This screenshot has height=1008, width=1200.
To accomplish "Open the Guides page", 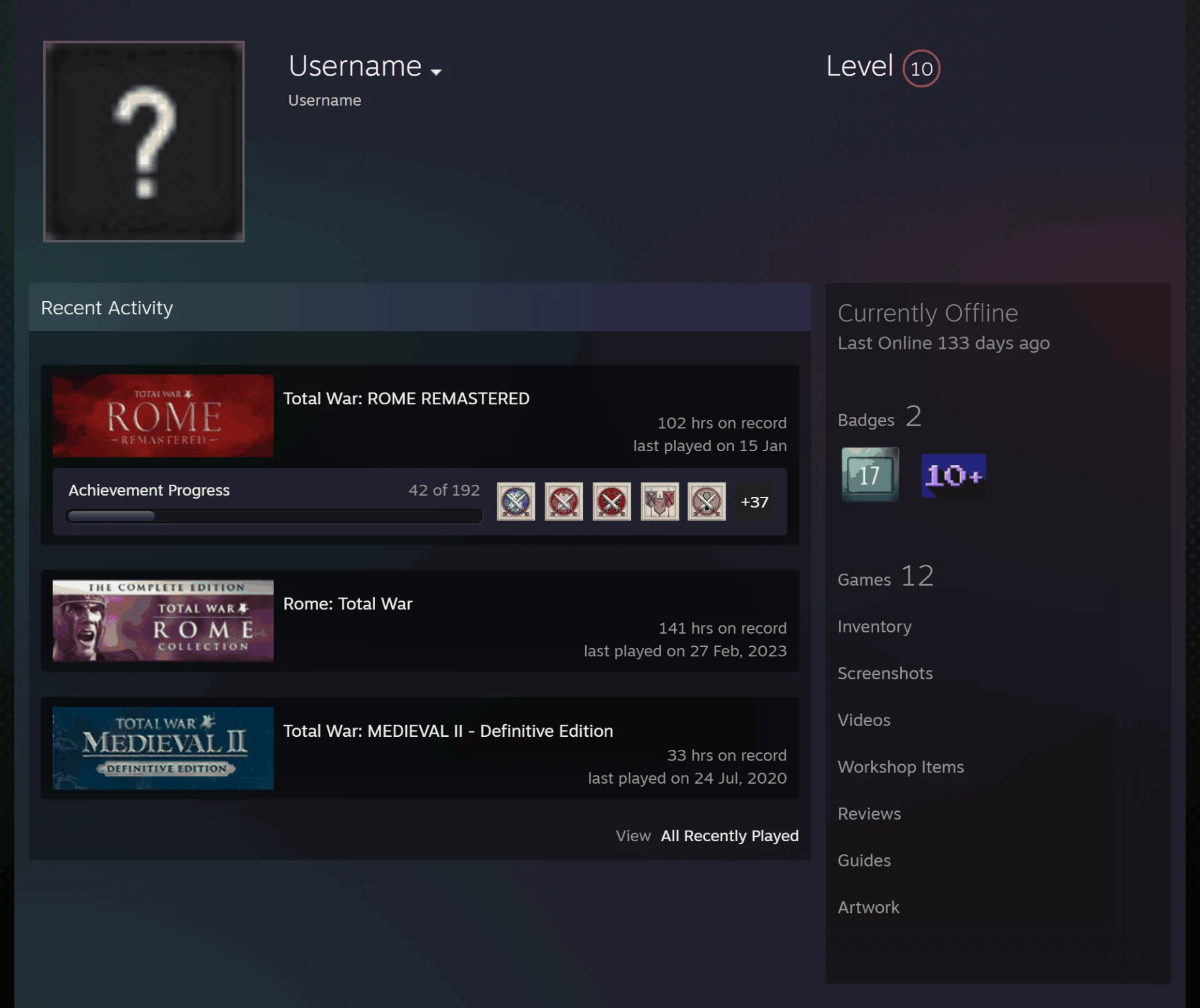I will click(864, 861).
